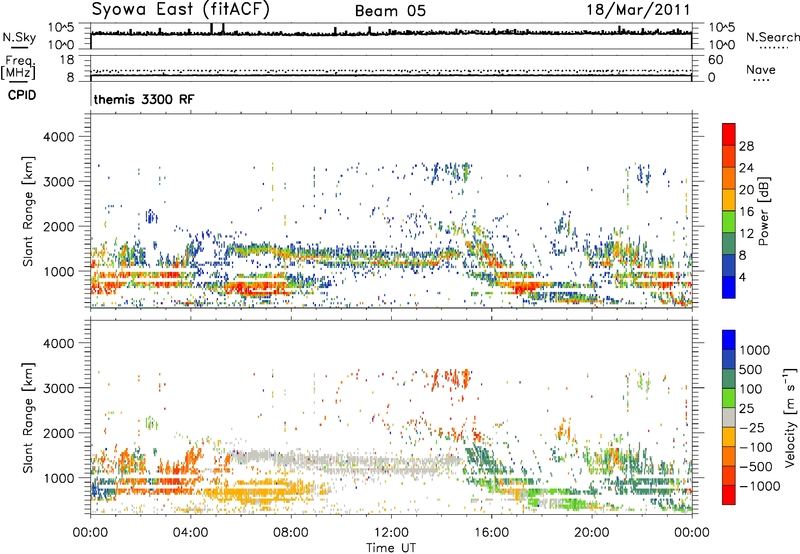Click the 'Power [dB]' colorbar label

click(x=764, y=211)
